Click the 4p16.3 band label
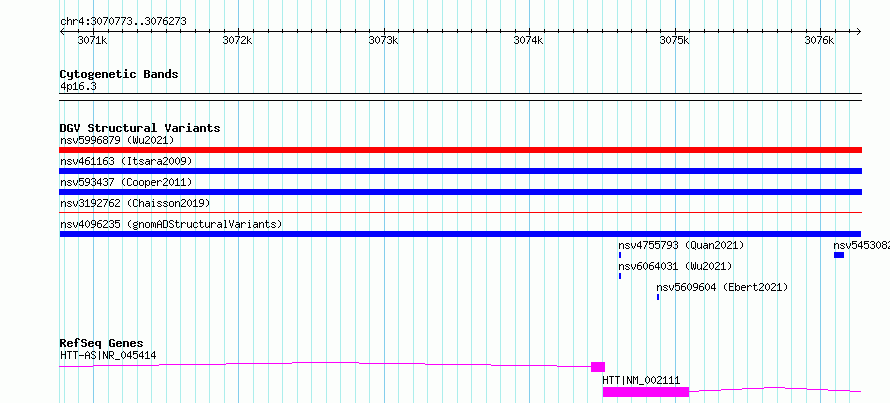 [78, 86]
